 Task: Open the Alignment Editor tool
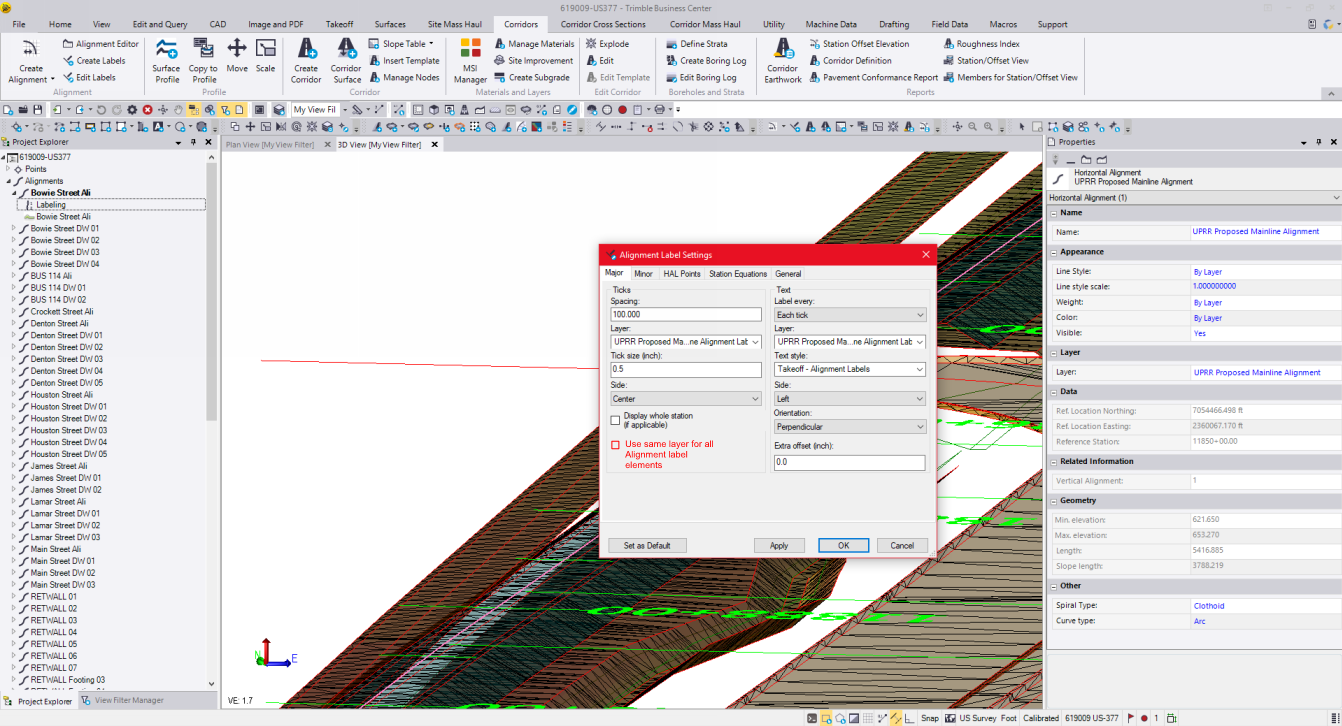point(100,44)
